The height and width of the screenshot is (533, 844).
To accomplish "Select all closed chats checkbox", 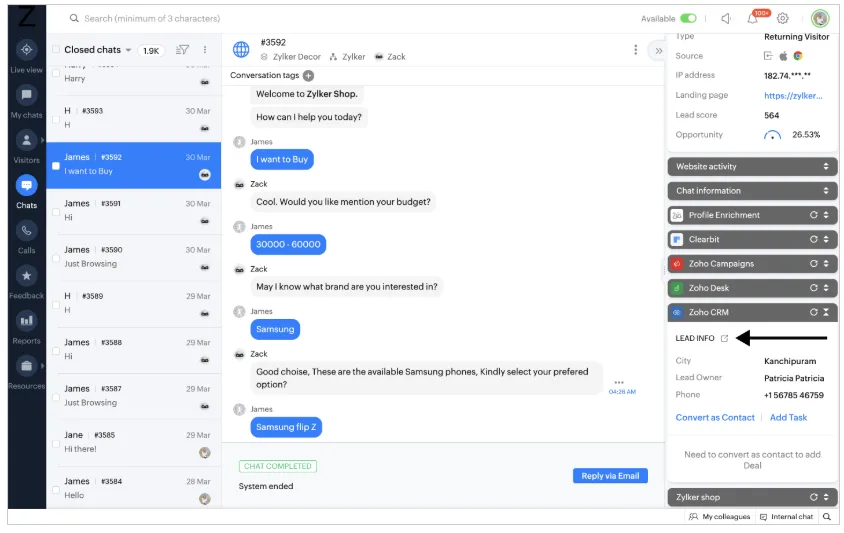I will coord(56,50).
